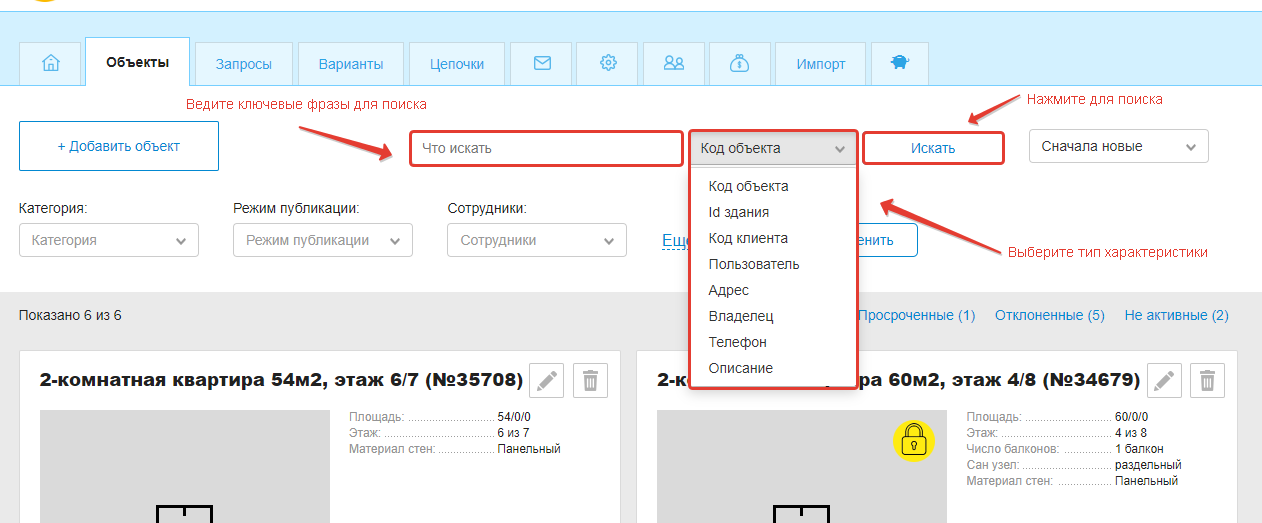1262x523 pixels.
Task: Open the home tab icon
Action: [51, 63]
